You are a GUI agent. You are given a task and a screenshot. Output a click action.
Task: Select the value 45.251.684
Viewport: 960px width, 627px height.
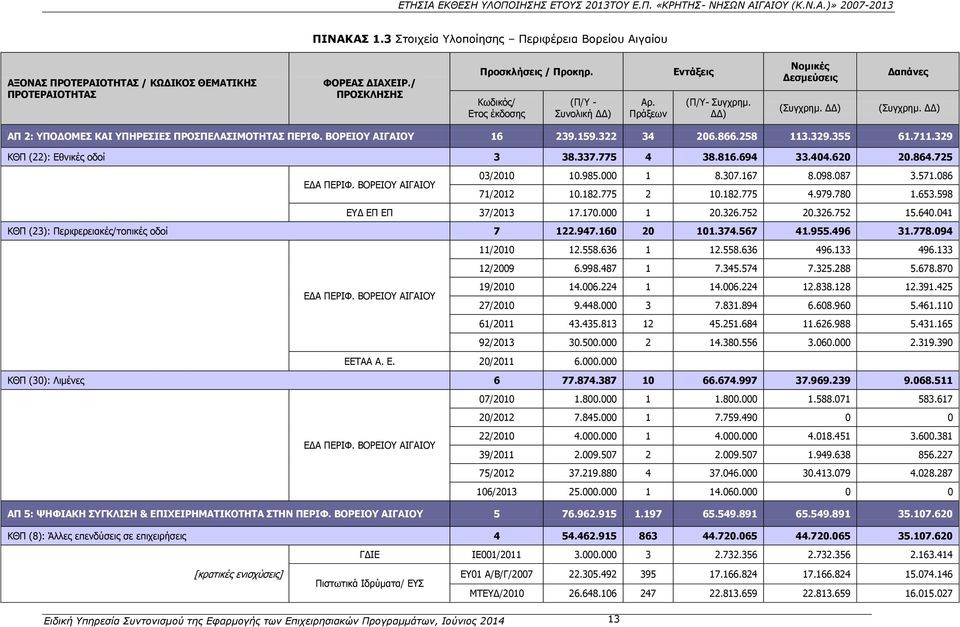pyautogui.click(x=733, y=324)
